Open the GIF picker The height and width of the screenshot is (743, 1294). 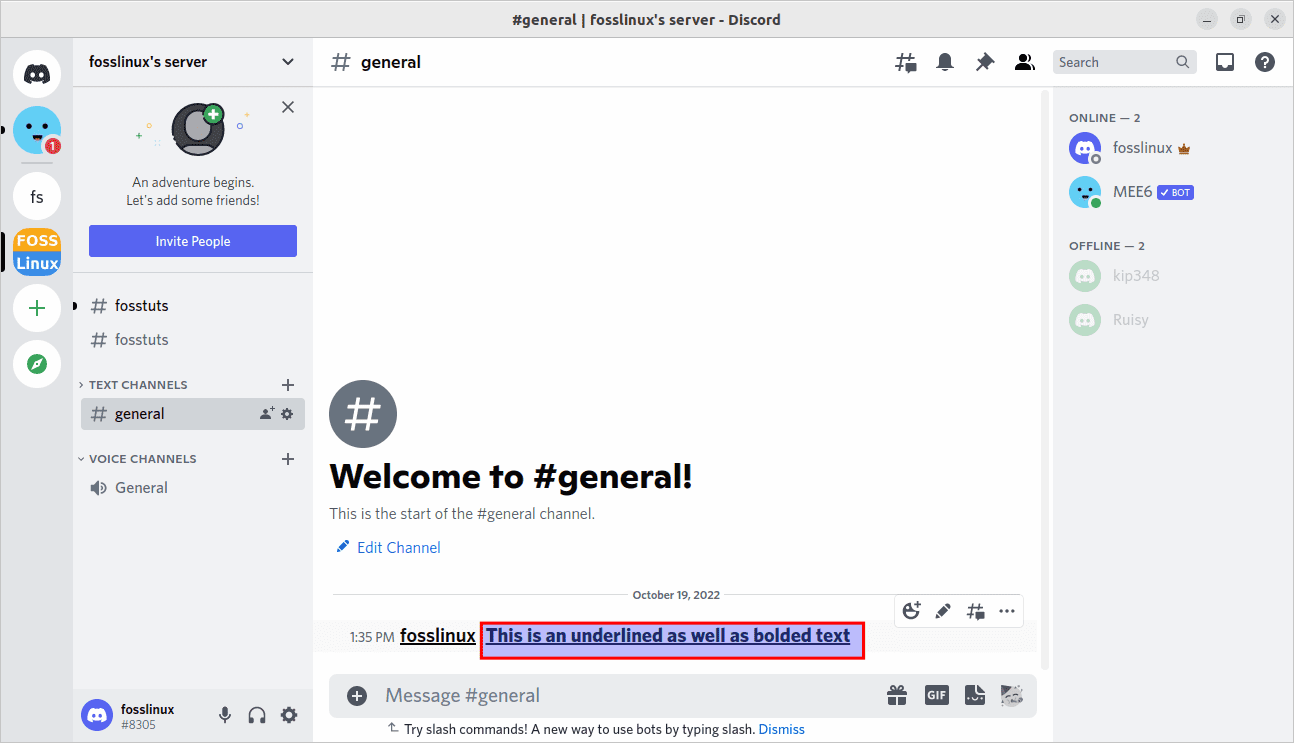(936, 695)
